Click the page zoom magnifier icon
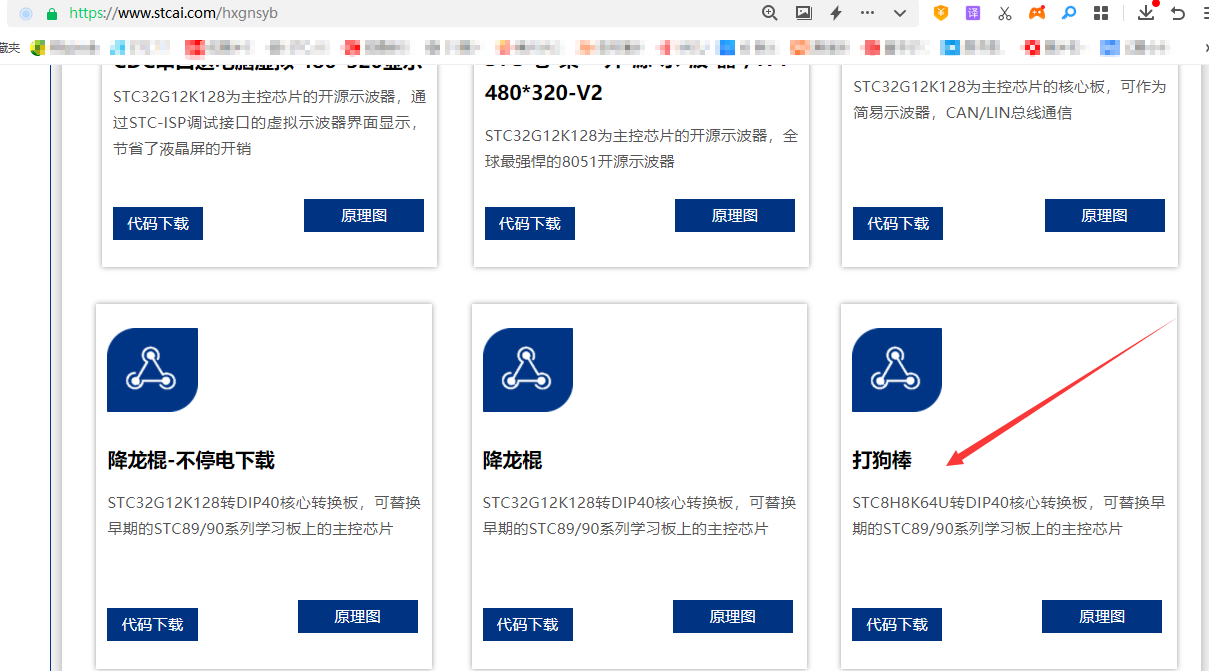The height and width of the screenshot is (671, 1209). click(x=770, y=13)
